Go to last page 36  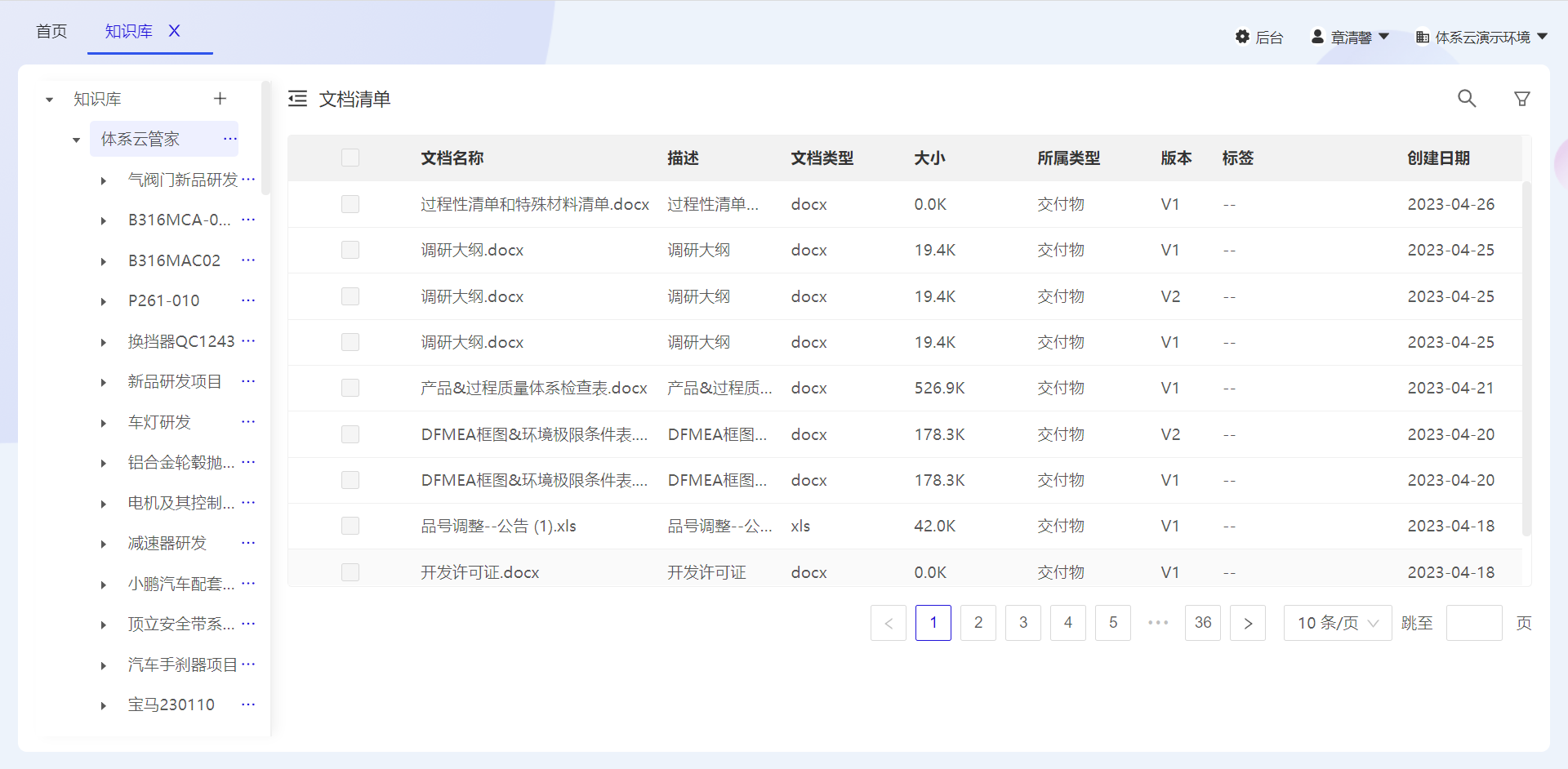click(x=1203, y=623)
